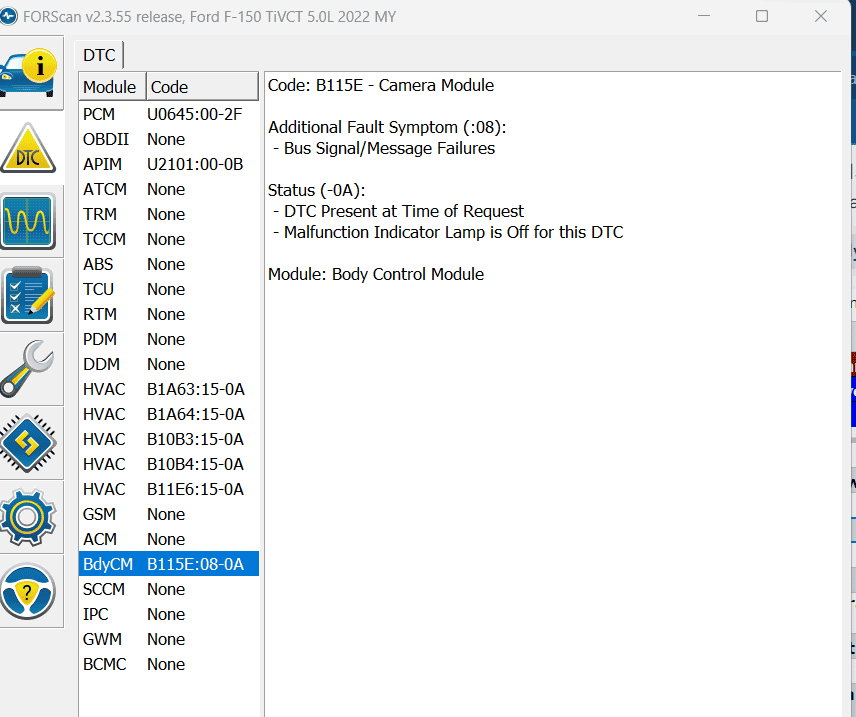Close the FORScan window
The width and height of the screenshot is (856, 717).
tap(821, 16)
